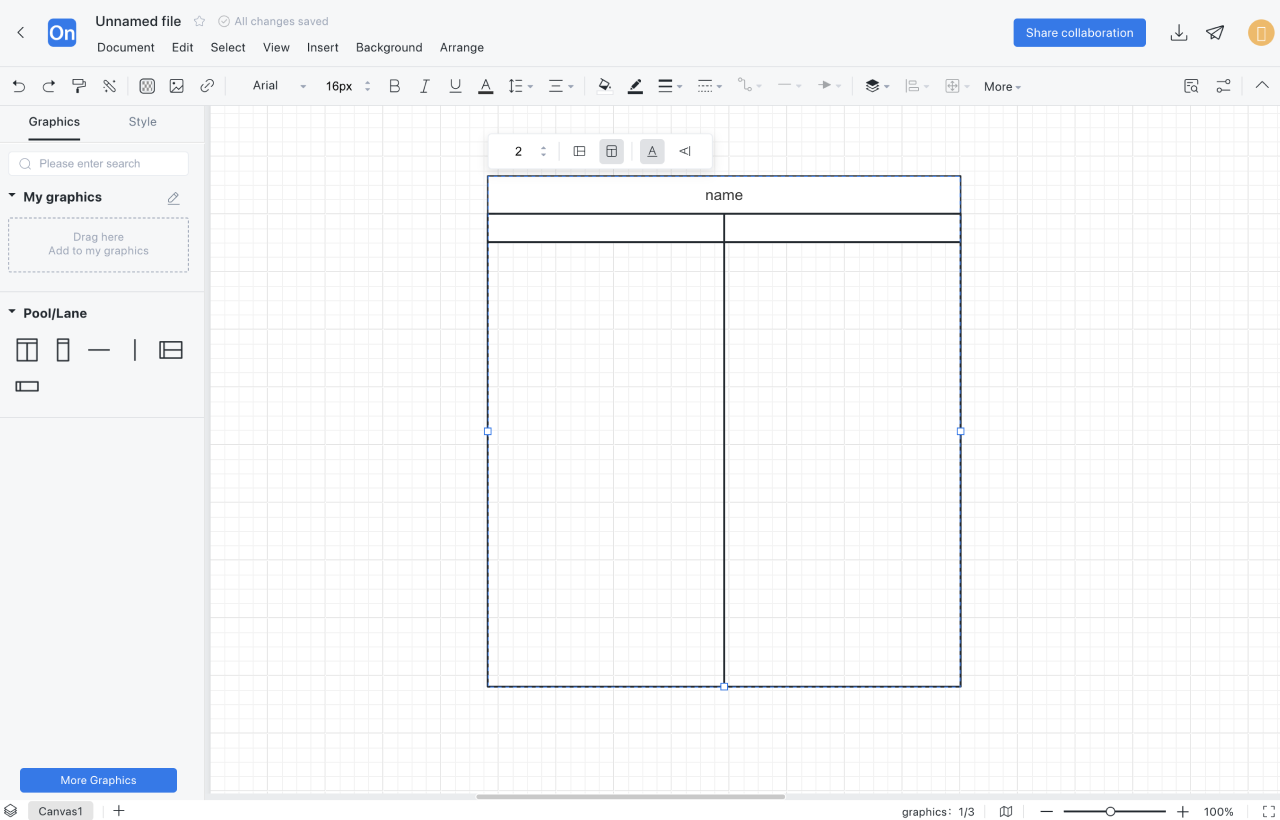The width and height of the screenshot is (1280, 820).
Task: Click the paper plane publish icon
Action: pyautogui.click(x=1215, y=33)
